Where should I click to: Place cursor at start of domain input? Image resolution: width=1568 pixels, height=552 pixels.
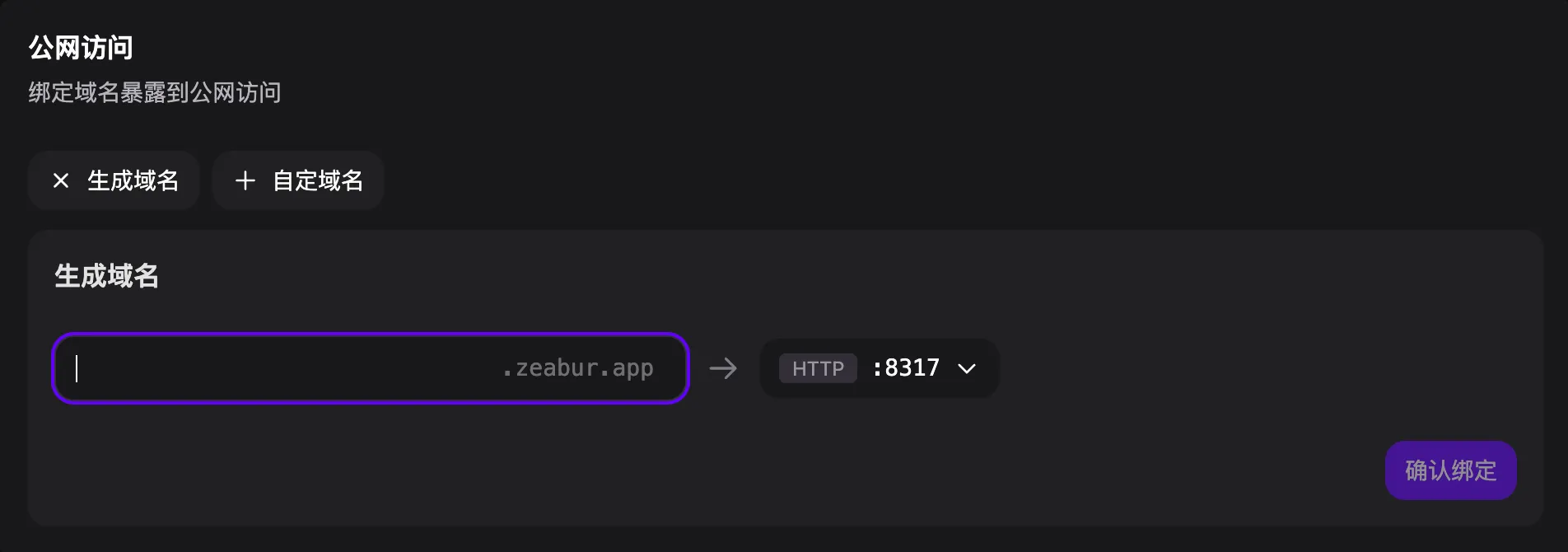78,368
